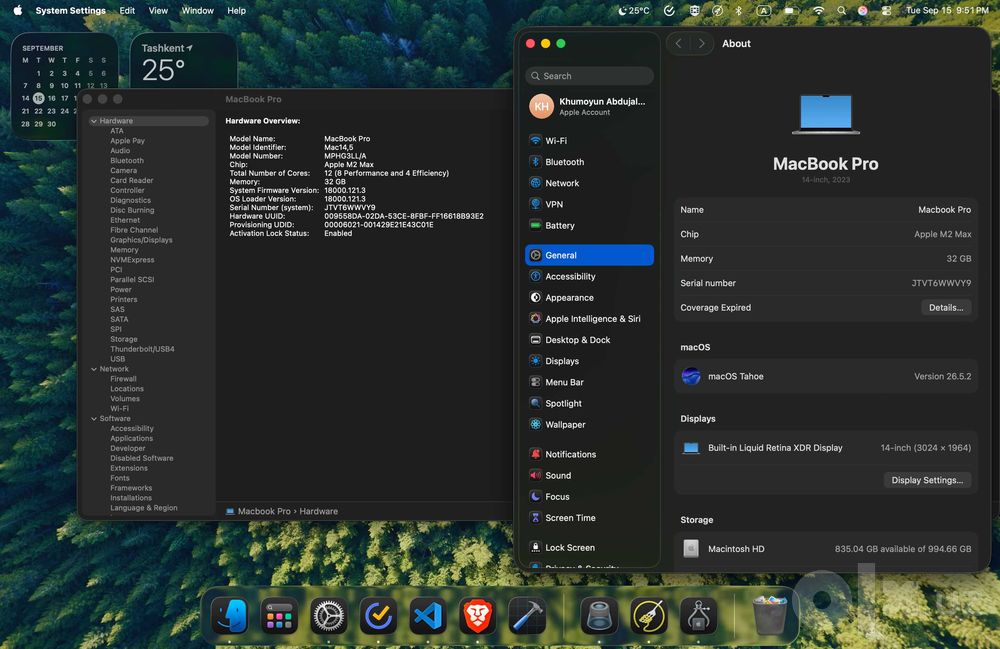Open Battery settings in the sidebar
The image size is (1000, 649).
[589, 226]
